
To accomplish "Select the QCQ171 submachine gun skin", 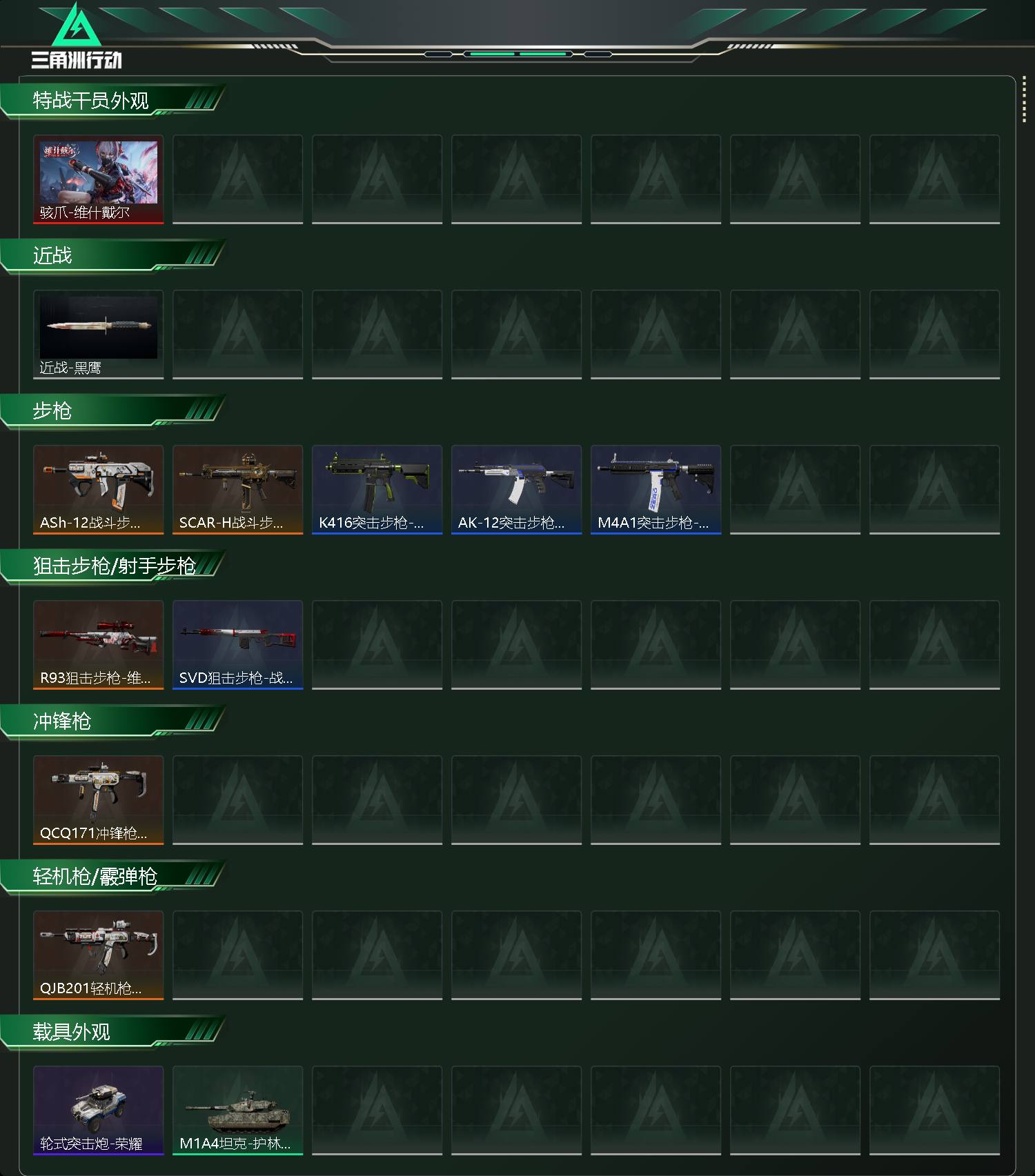I will pos(99,800).
